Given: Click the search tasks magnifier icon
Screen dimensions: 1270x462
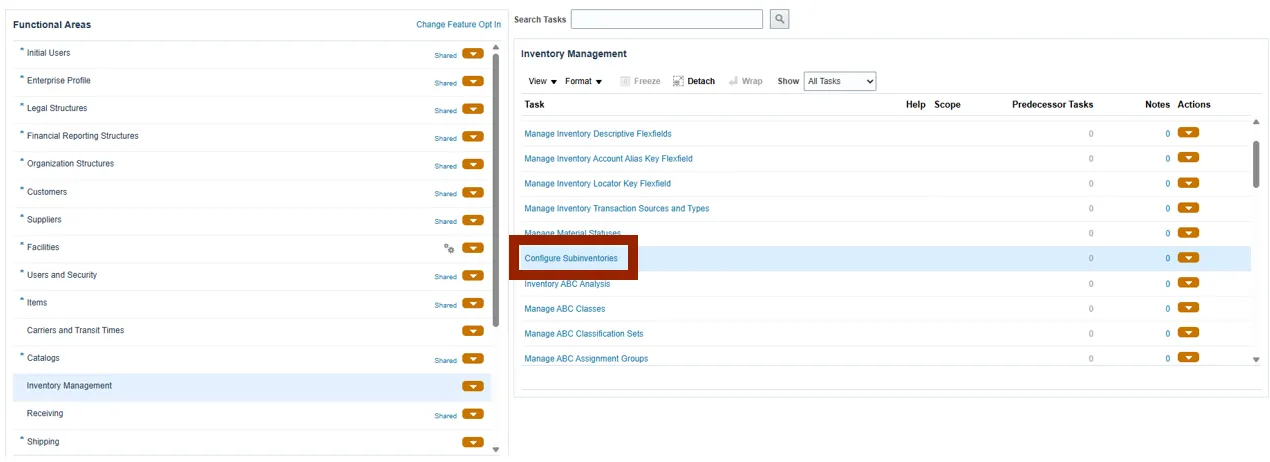Looking at the screenshot, I should [x=779, y=19].
